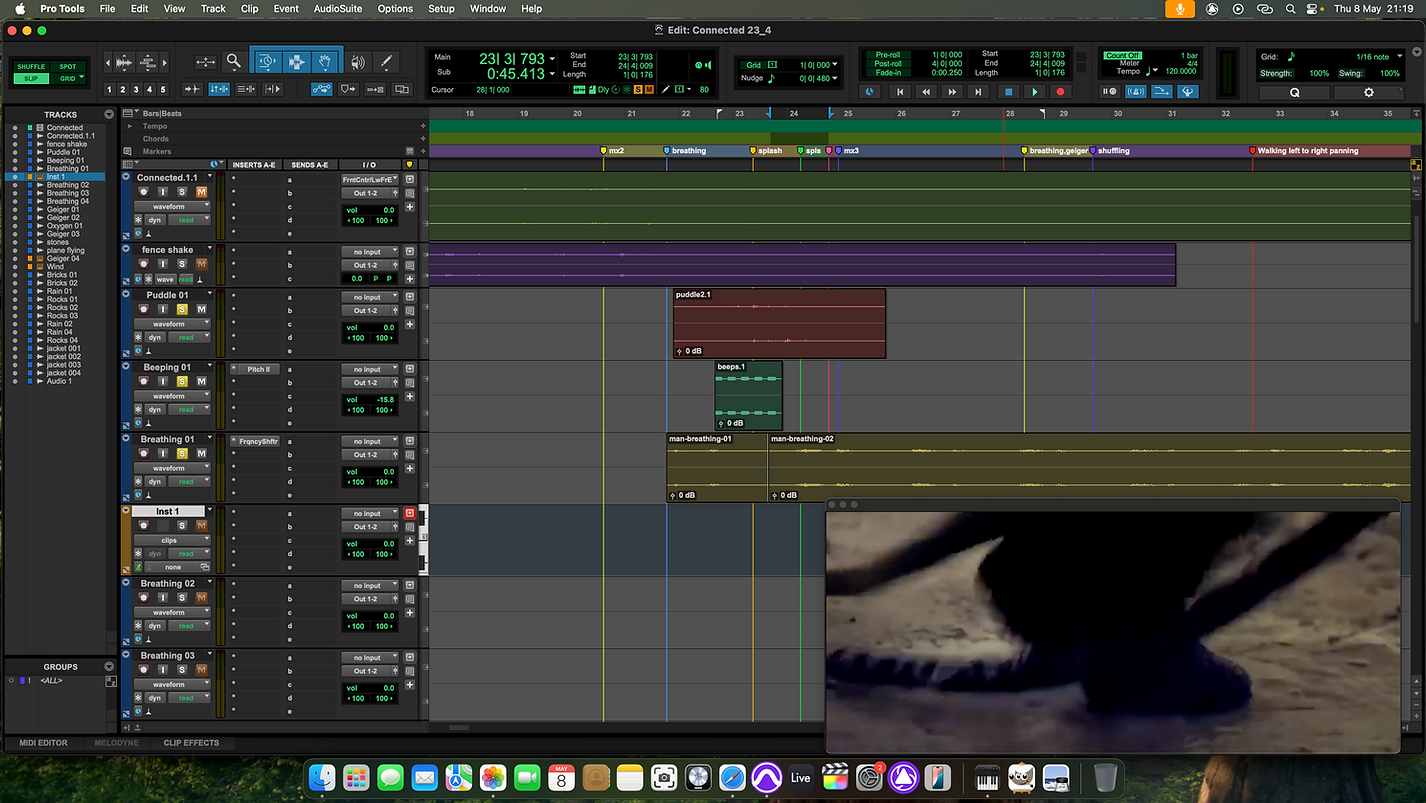Enable Spot edit mode
The image size is (1426, 803).
(x=67, y=67)
